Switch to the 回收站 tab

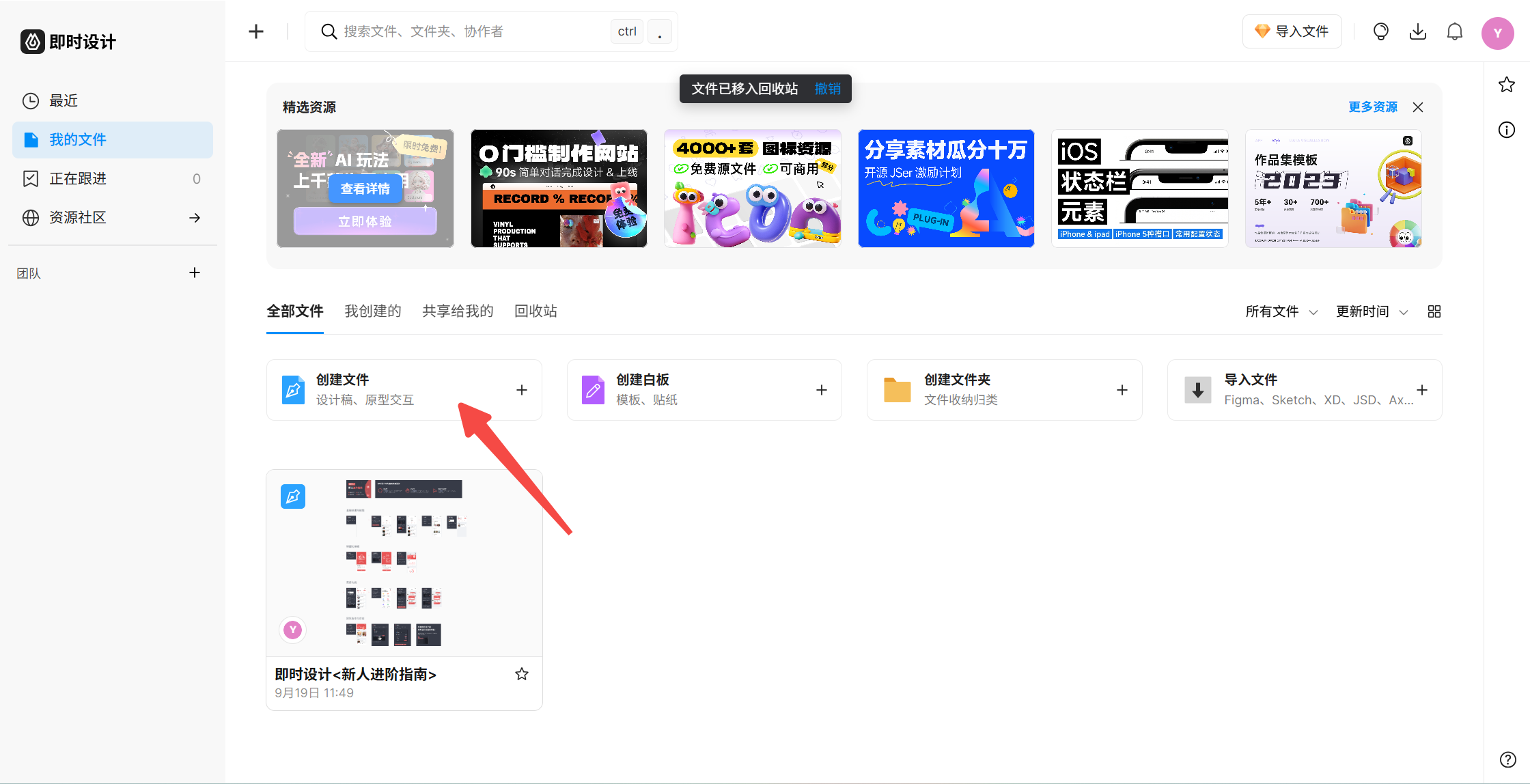[535, 311]
